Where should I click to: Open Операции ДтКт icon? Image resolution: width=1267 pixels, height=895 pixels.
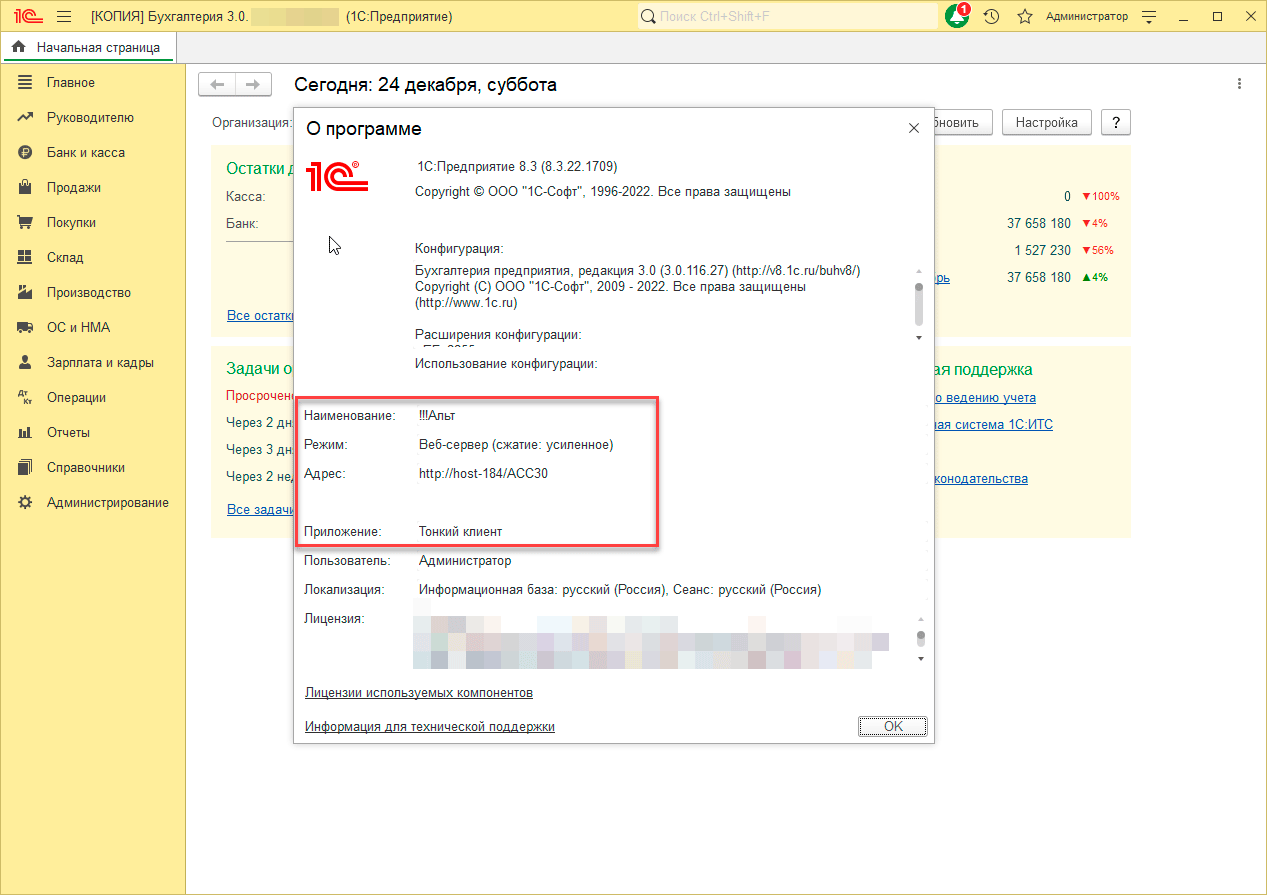coord(26,398)
